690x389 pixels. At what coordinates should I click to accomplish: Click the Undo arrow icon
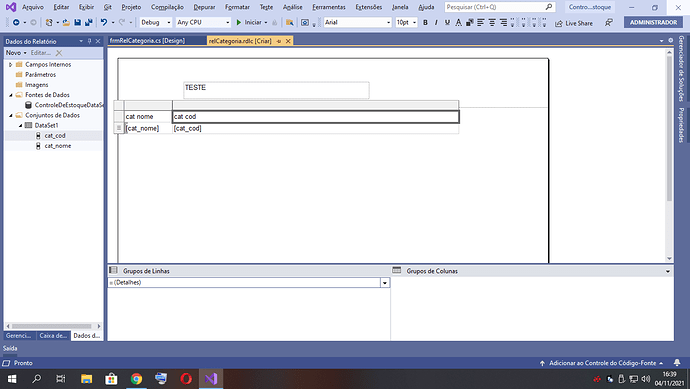(x=104, y=22)
